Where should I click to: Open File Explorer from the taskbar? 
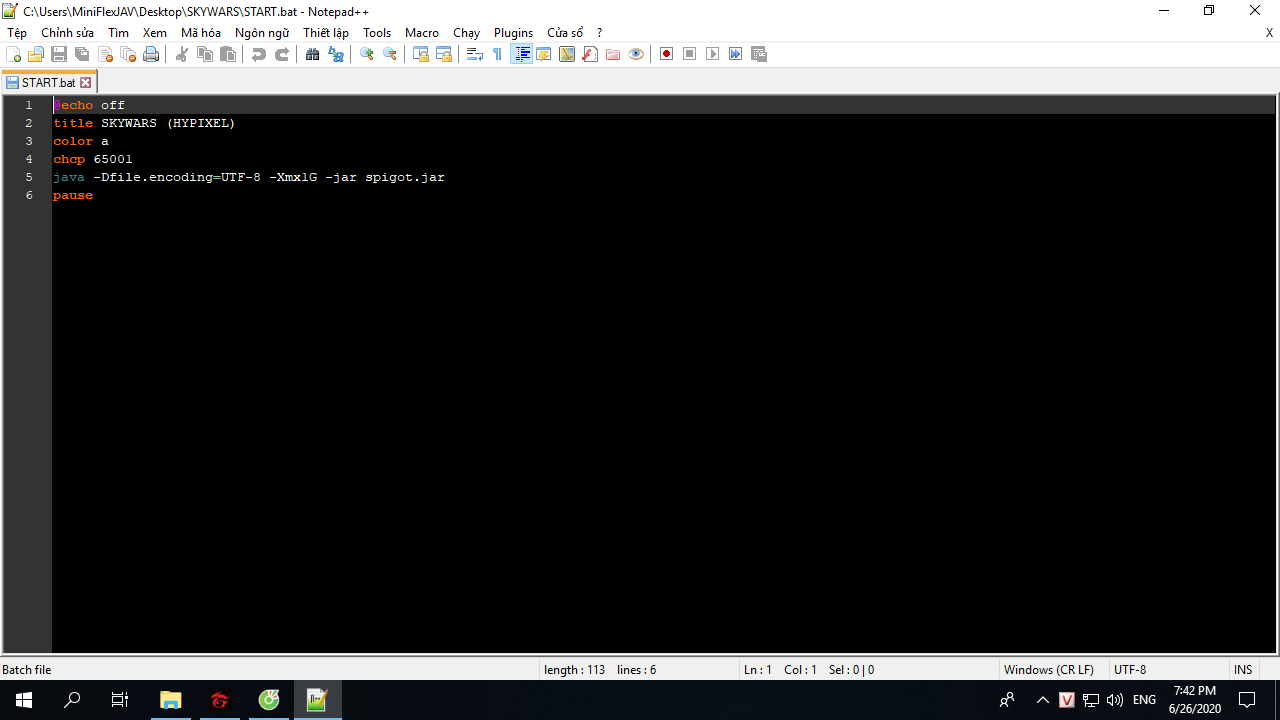click(x=171, y=700)
